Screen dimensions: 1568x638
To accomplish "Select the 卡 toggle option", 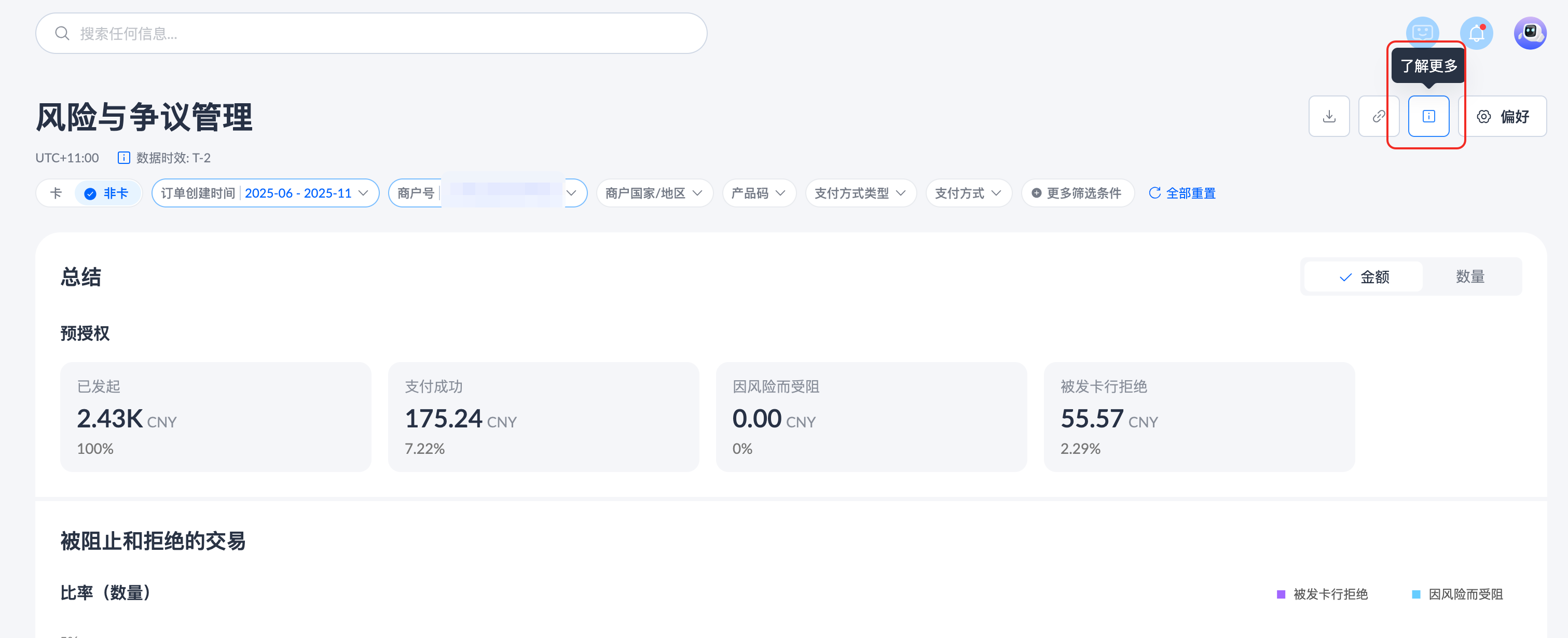I will (56, 193).
